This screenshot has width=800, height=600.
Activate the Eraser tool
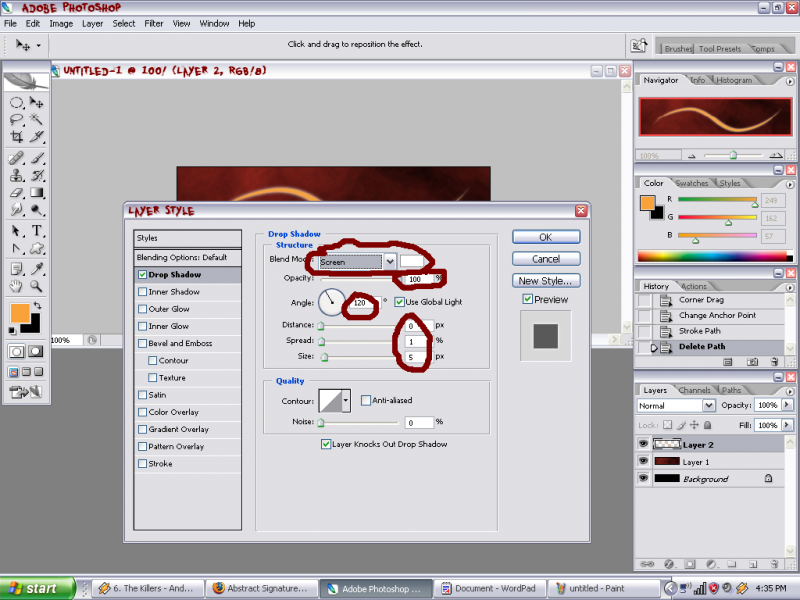[16, 192]
